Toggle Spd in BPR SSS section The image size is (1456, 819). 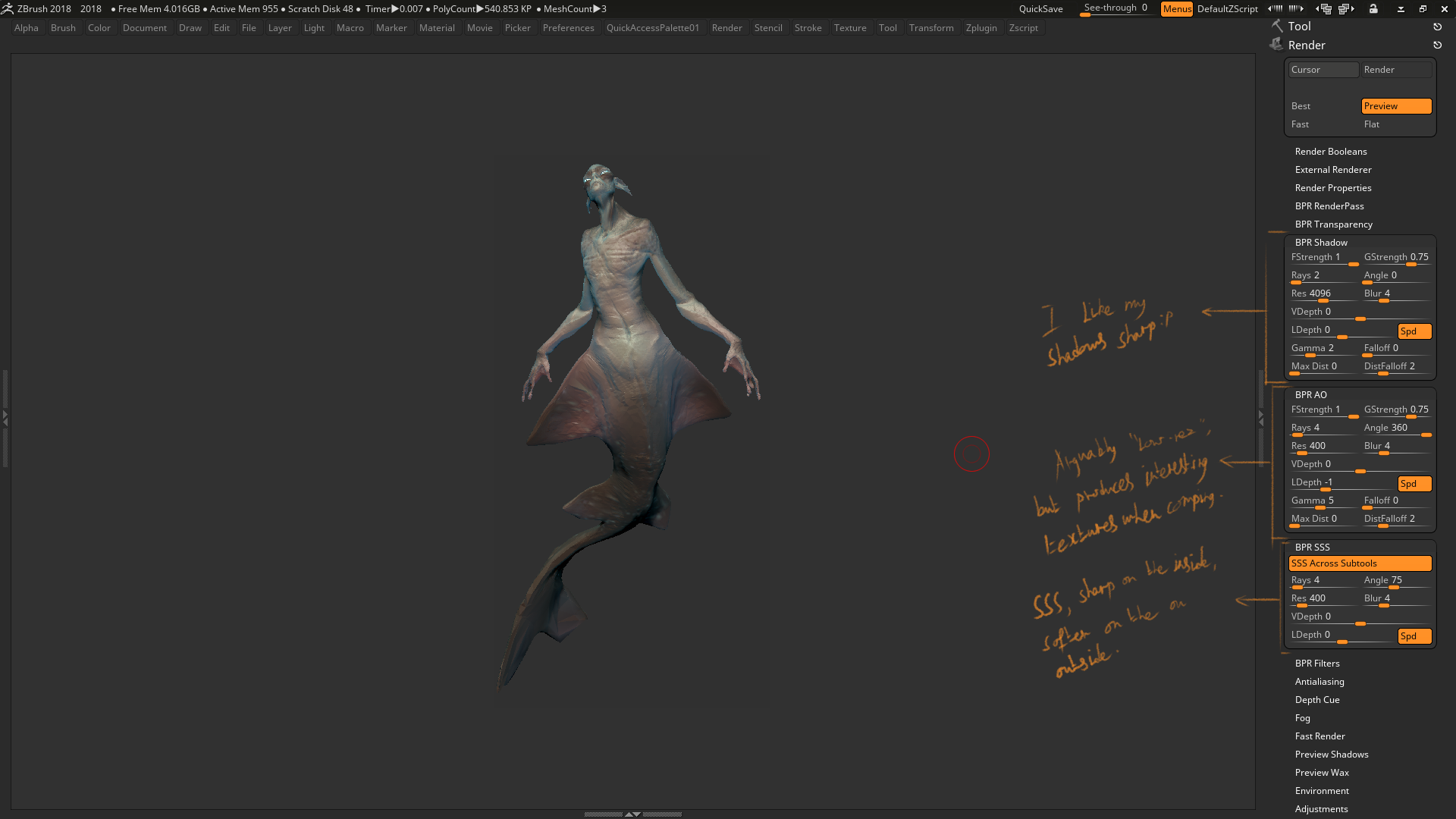point(1414,636)
